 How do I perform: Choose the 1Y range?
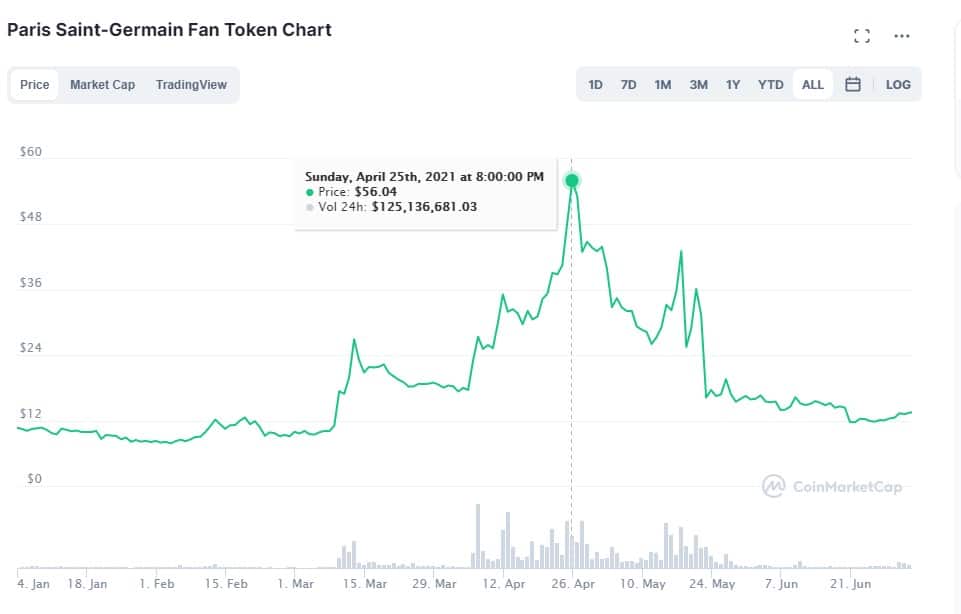tap(731, 85)
